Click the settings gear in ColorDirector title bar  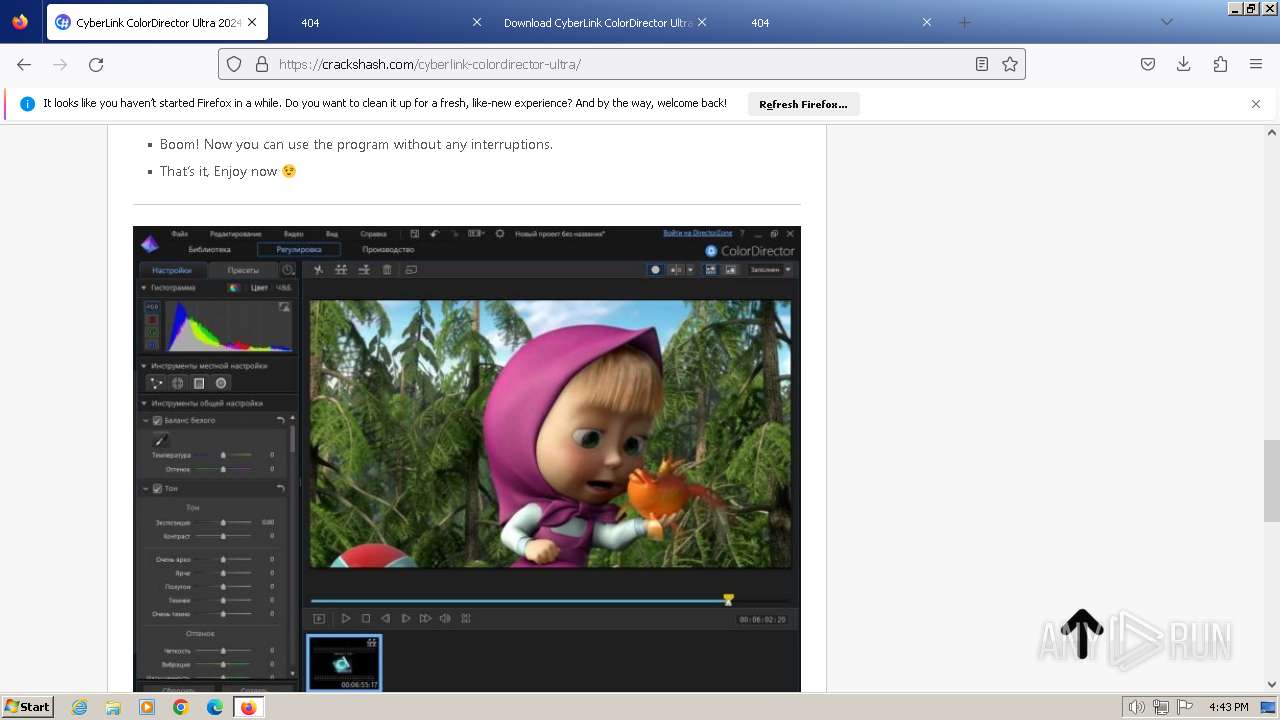coord(500,233)
